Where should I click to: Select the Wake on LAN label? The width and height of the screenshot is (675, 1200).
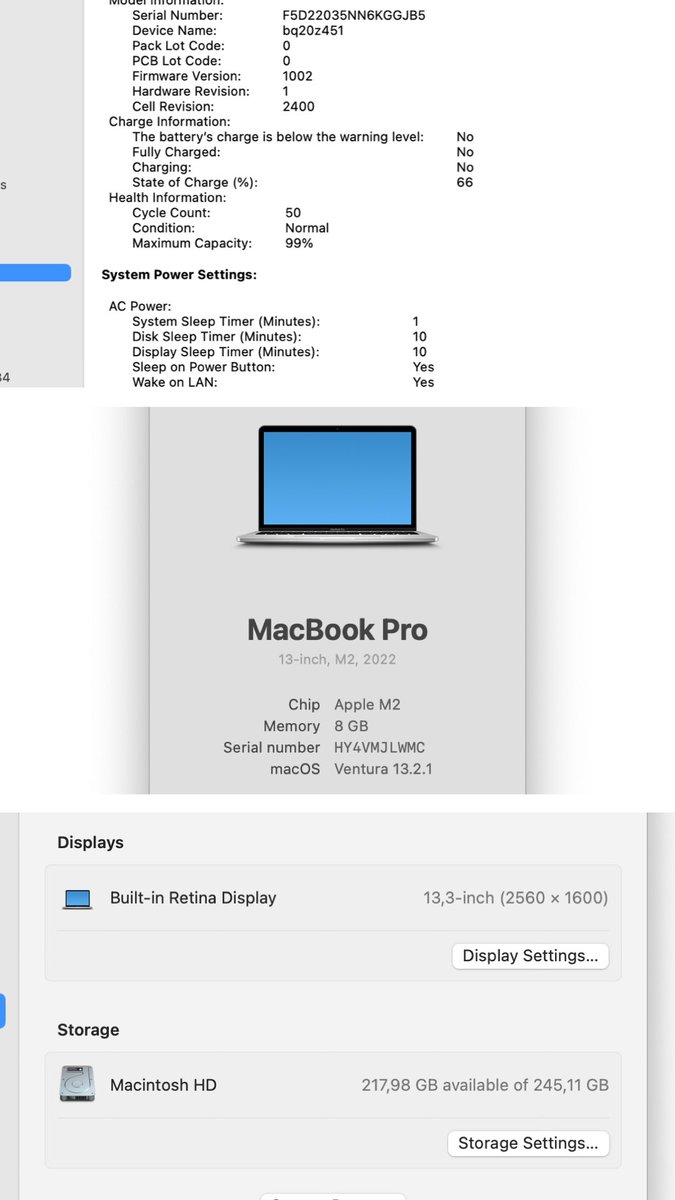click(175, 382)
